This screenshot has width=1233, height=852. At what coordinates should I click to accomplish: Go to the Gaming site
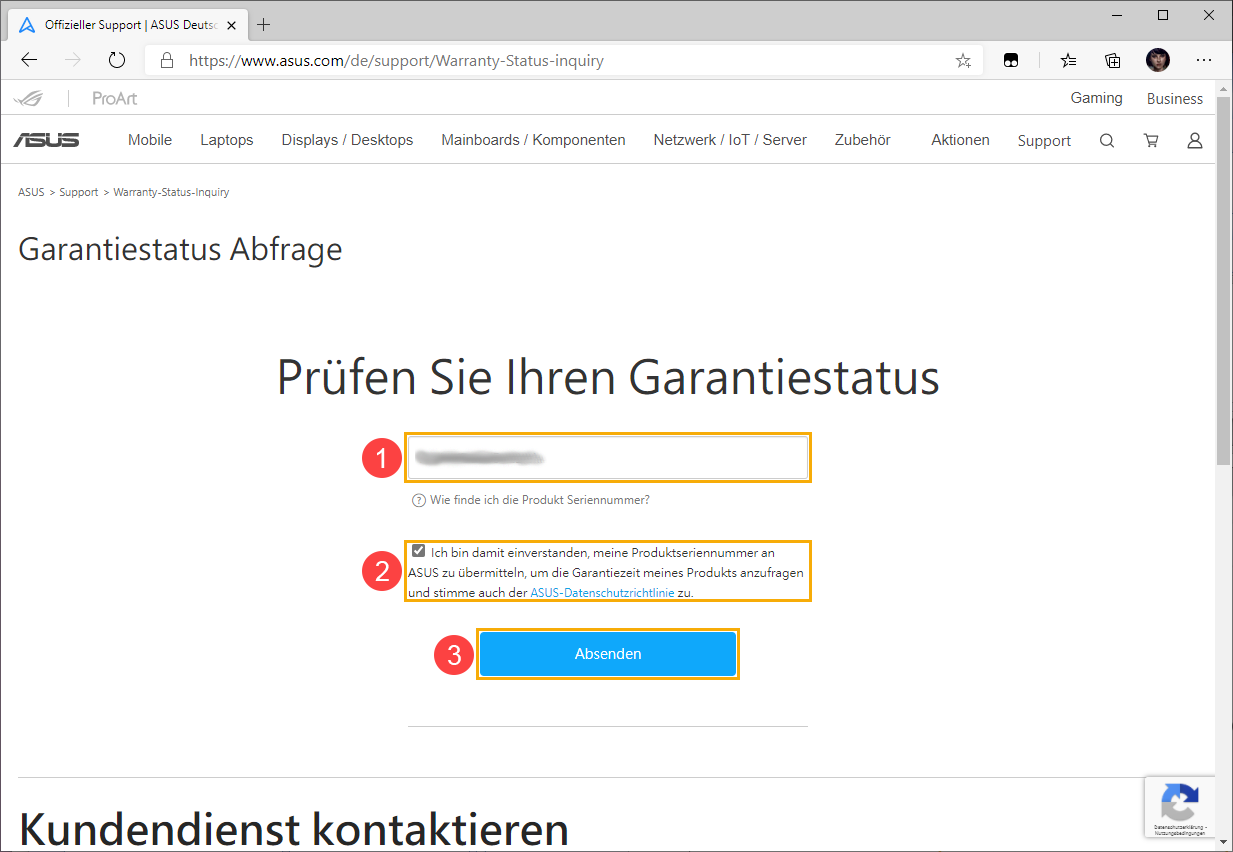1097,98
